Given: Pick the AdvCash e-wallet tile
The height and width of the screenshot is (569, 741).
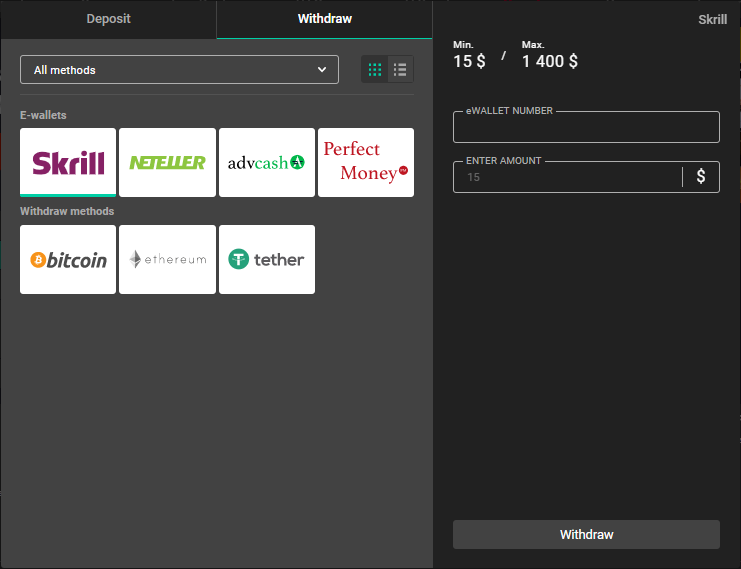Looking at the screenshot, I should pyautogui.click(x=267, y=162).
